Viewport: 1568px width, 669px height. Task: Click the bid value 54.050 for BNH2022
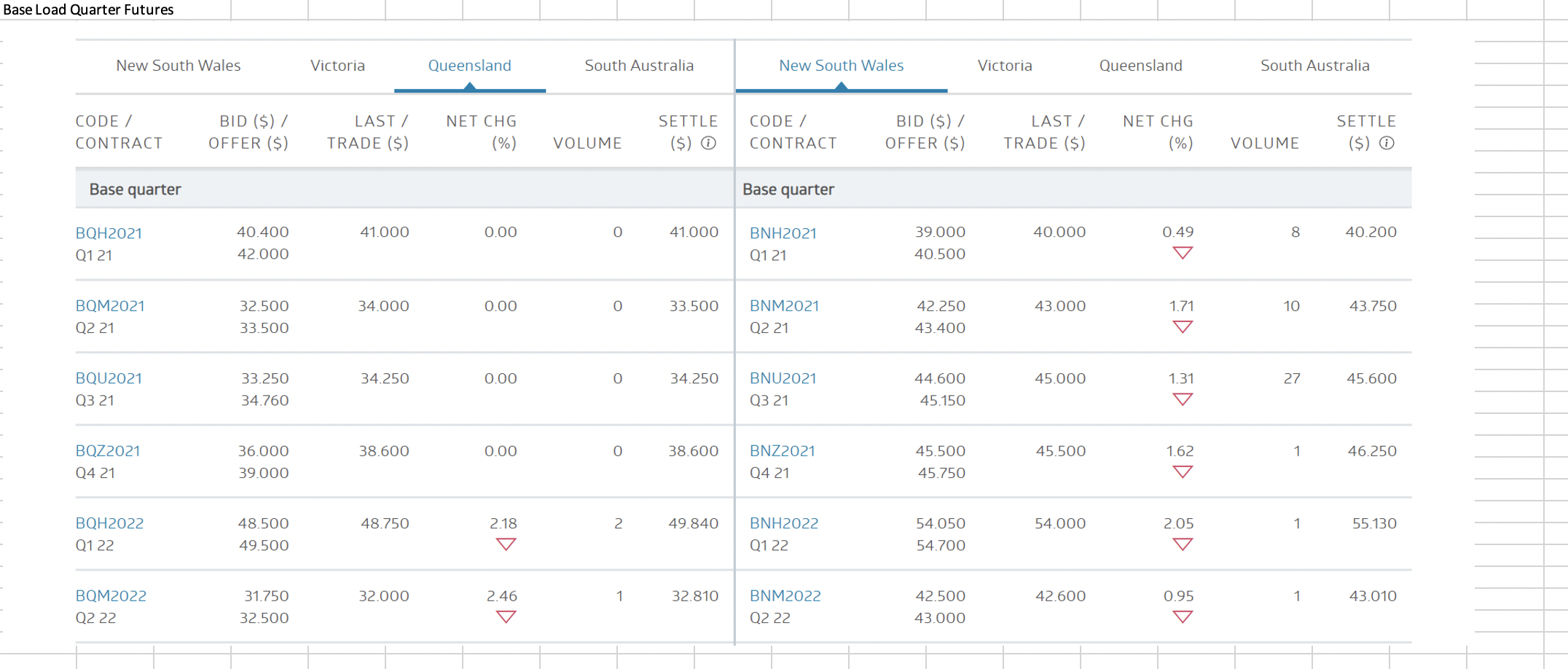[x=941, y=523]
